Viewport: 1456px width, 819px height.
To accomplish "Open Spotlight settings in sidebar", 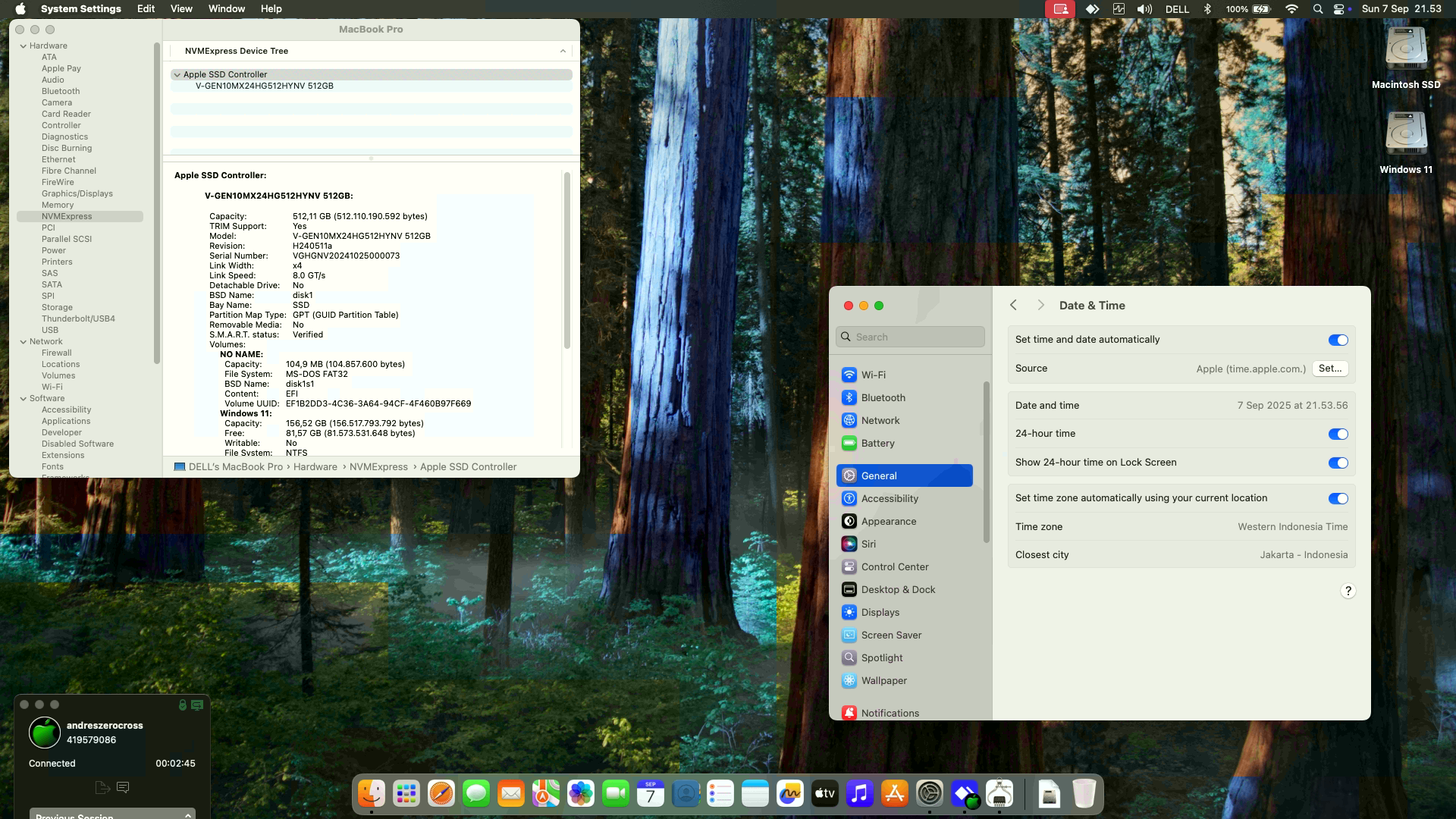I will tap(904, 657).
